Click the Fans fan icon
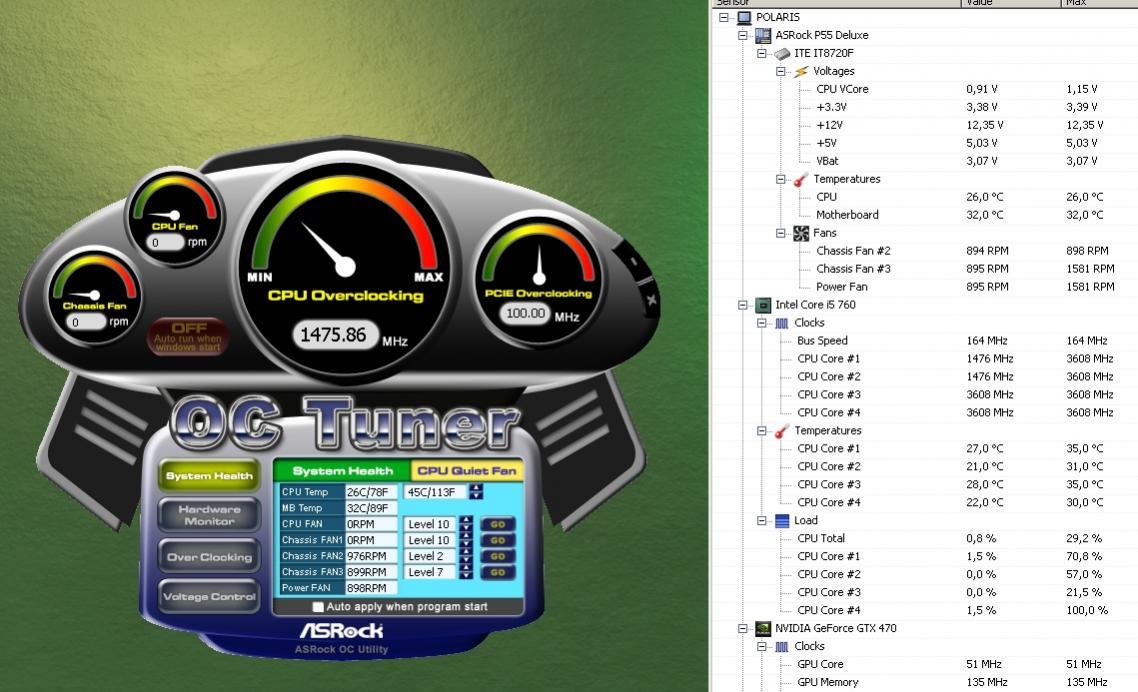This screenshot has height=692, width=1138. point(801,233)
